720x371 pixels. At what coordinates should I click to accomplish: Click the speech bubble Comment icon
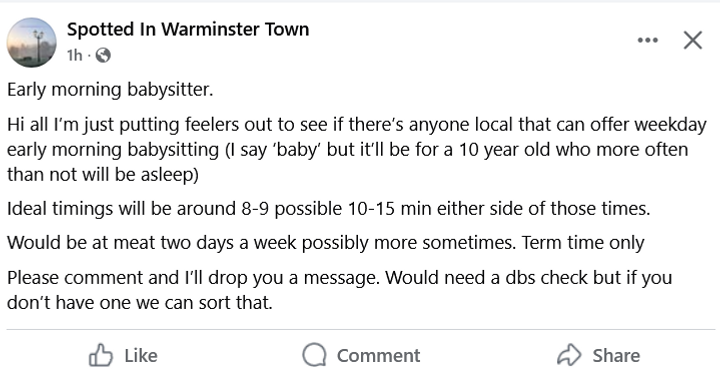(315, 355)
